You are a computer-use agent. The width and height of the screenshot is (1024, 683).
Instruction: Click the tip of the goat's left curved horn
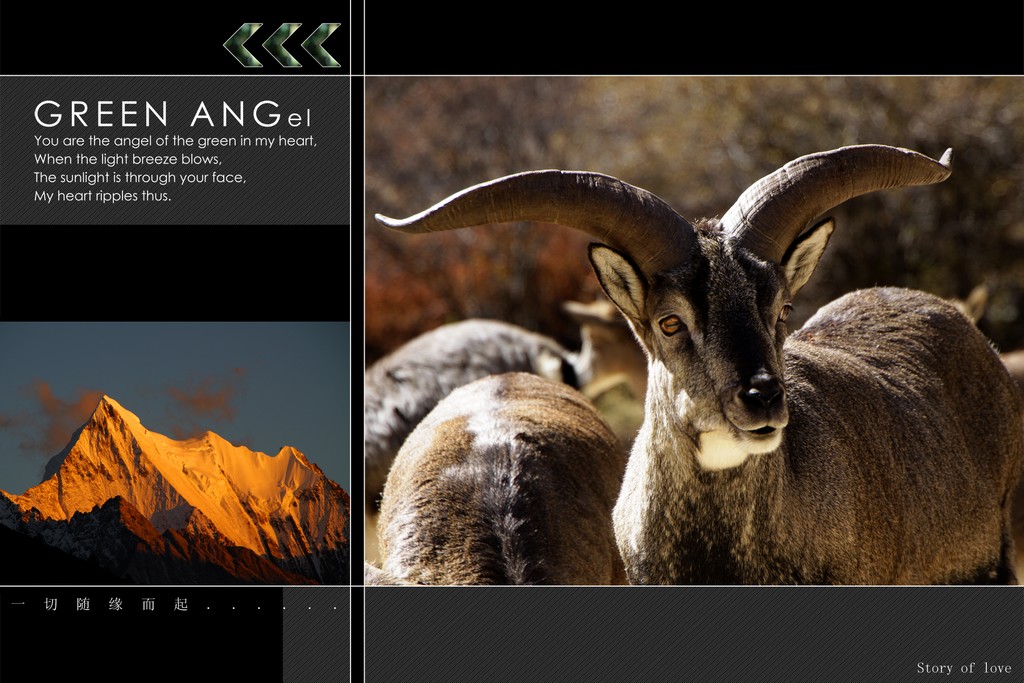382,221
